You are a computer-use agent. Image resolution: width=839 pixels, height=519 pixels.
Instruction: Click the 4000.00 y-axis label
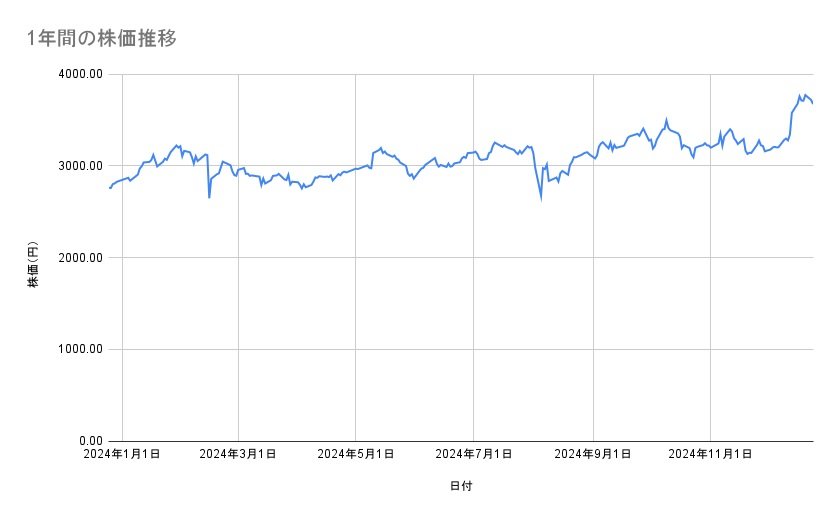78,74
